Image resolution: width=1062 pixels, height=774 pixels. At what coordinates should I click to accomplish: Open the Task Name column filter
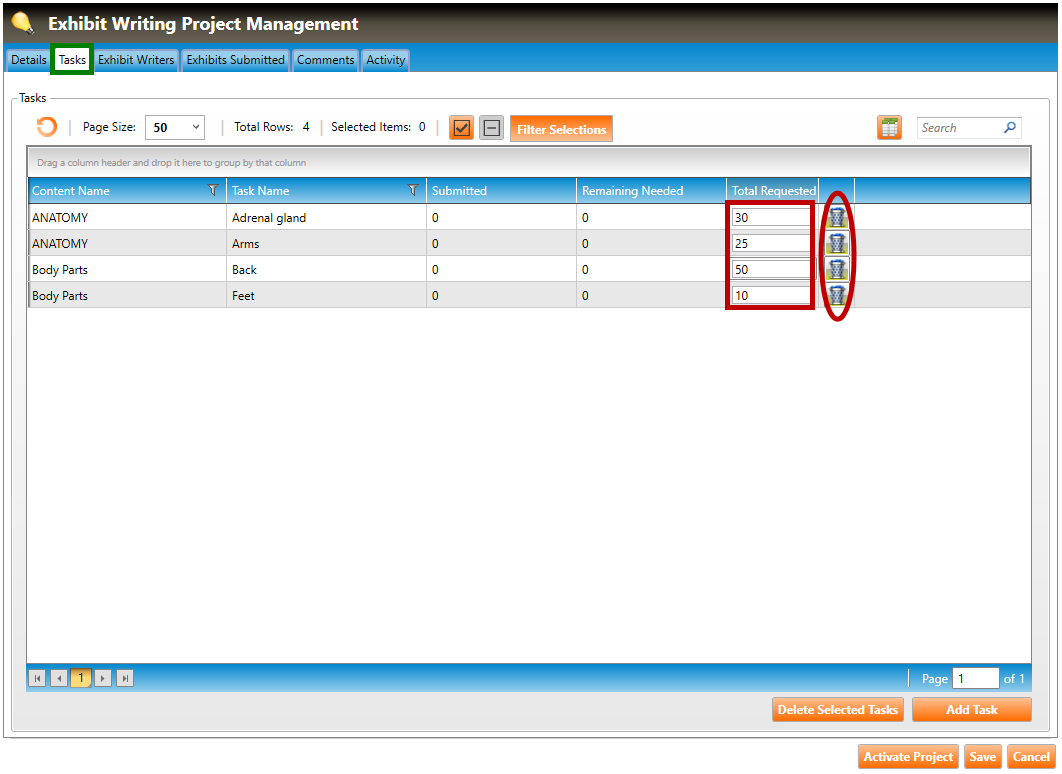tap(412, 190)
